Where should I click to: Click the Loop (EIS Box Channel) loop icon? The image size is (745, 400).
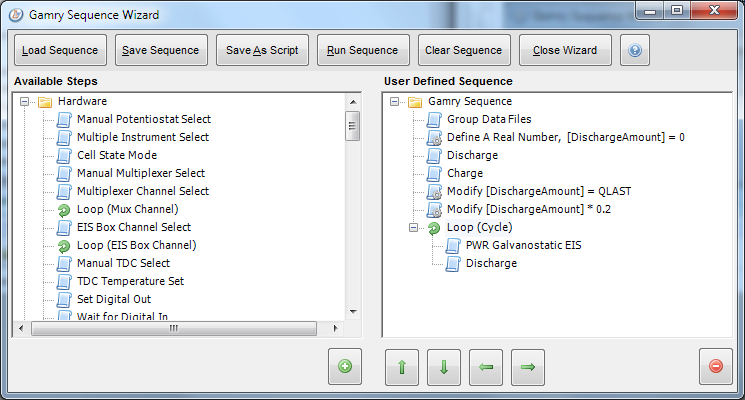[64, 246]
